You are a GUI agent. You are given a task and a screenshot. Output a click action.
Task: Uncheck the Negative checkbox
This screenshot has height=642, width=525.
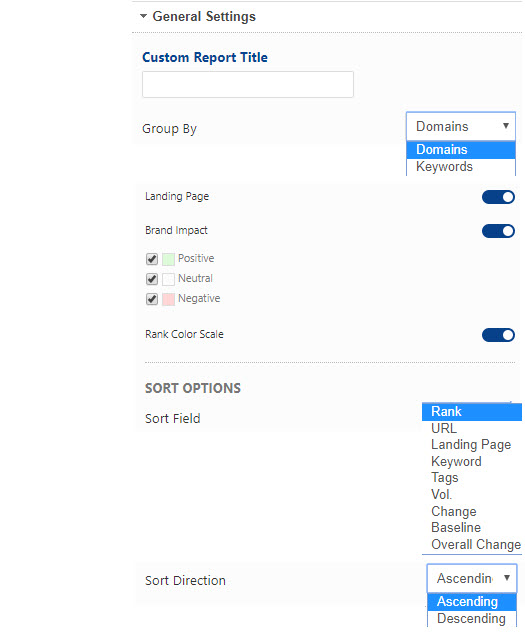pyautogui.click(x=152, y=299)
